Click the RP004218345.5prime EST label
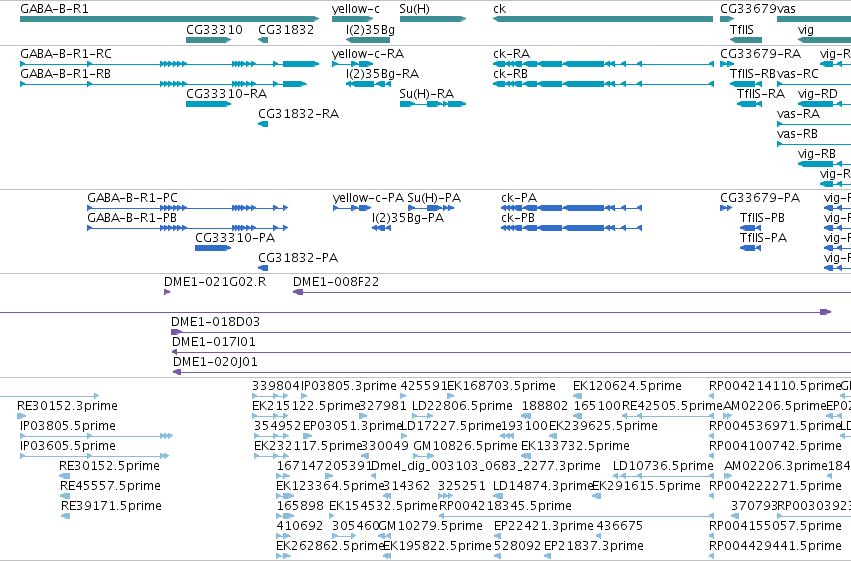This screenshot has height=561, width=851. (505, 506)
